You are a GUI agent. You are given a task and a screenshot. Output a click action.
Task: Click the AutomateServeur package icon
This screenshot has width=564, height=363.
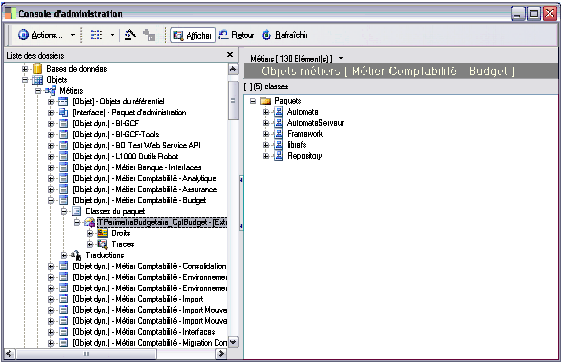278,123
